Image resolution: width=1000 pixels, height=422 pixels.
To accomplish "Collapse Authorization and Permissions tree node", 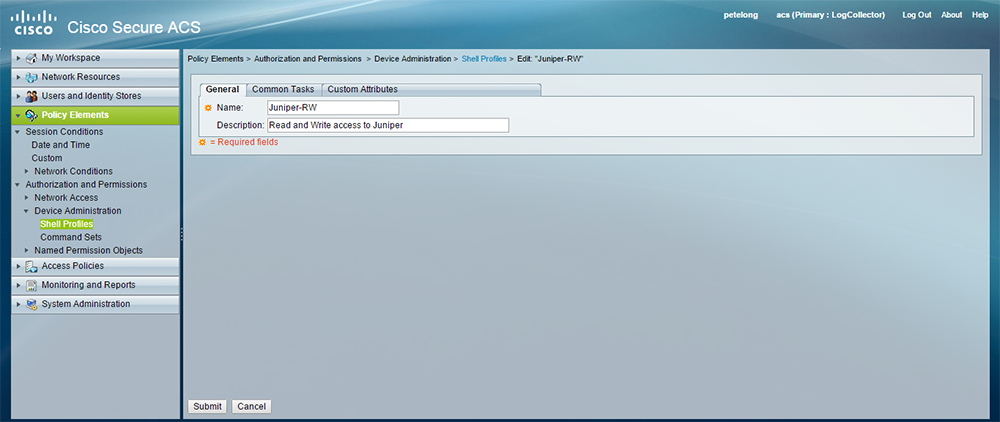I will (18, 184).
